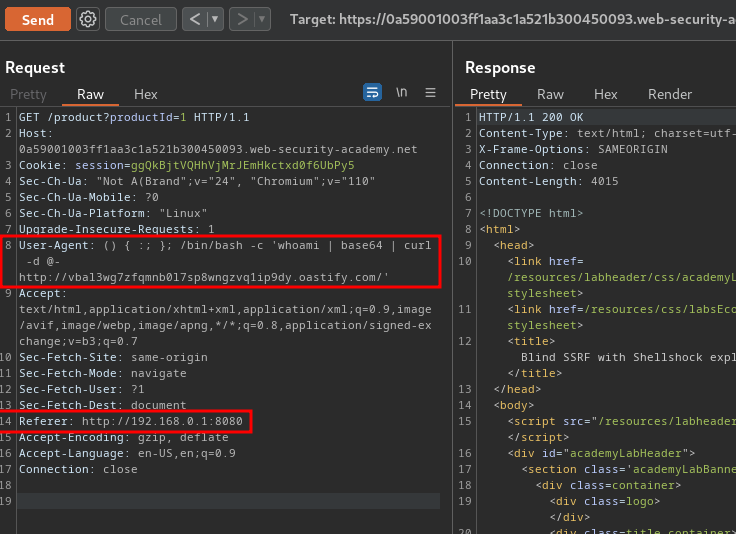Open the Request Hex tab

[x=146, y=94]
